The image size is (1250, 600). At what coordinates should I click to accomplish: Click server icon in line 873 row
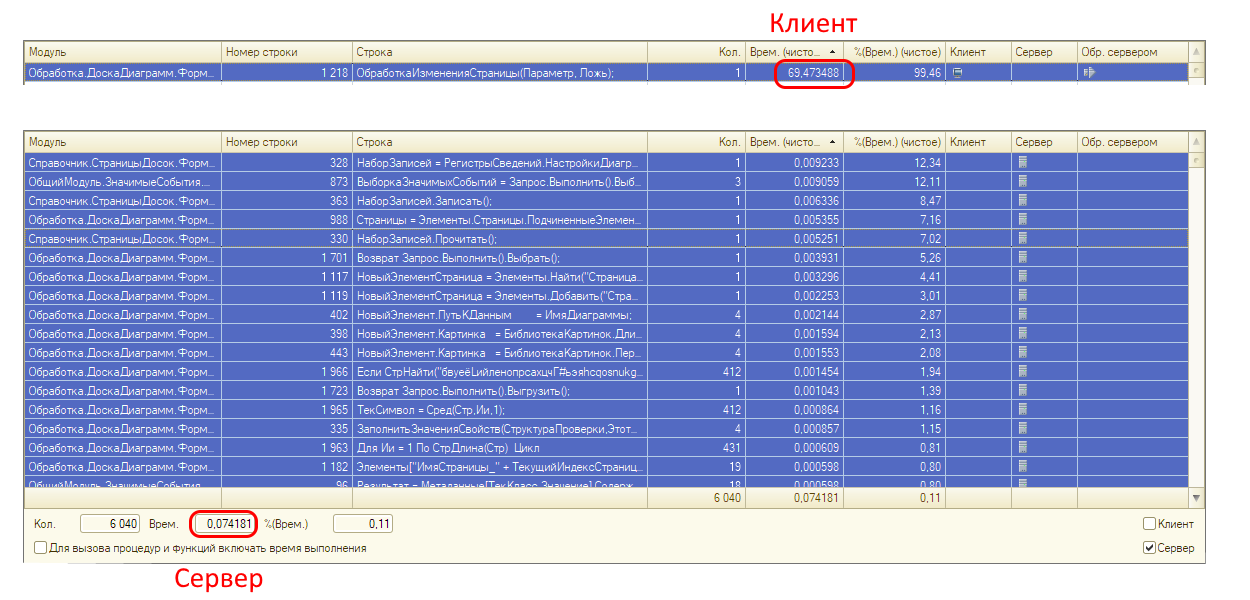pyautogui.click(x=1023, y=181)
